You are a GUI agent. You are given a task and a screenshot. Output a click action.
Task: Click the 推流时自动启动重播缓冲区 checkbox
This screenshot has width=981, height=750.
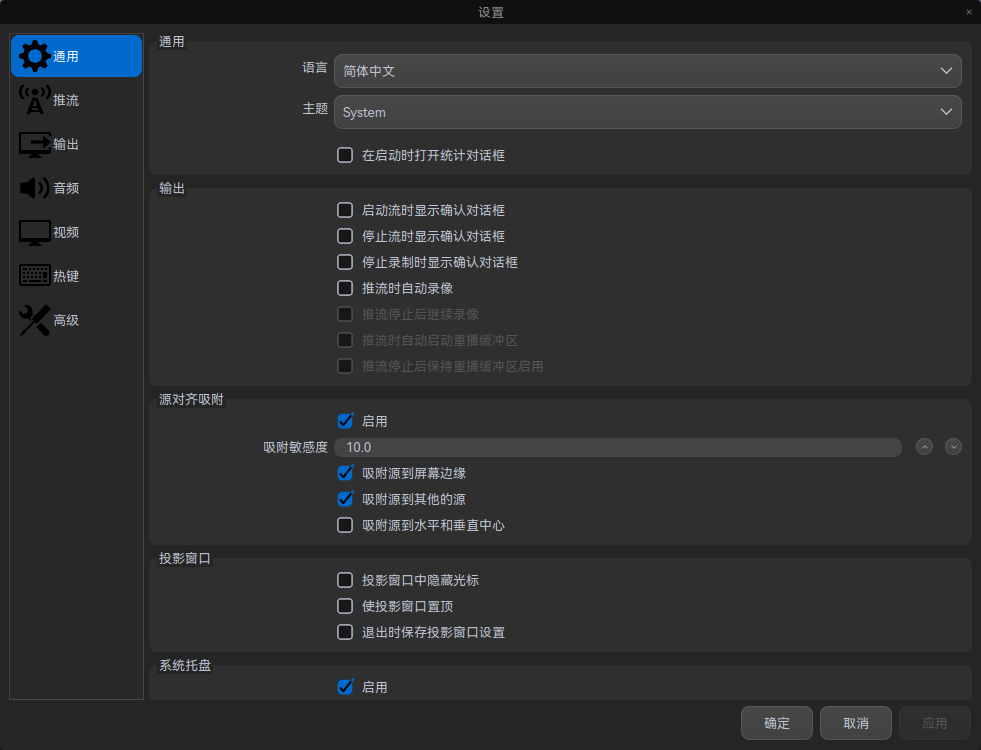coord(345,340)
